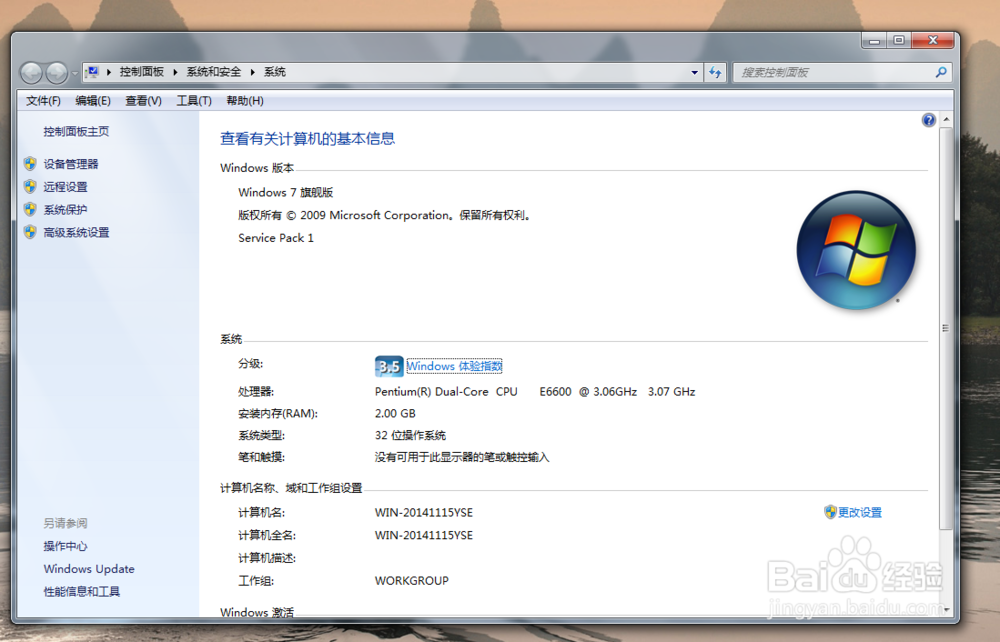Open the Windows 体验指数 link
This screenshot has height=642, width=1000.
(x=454, y=367)
